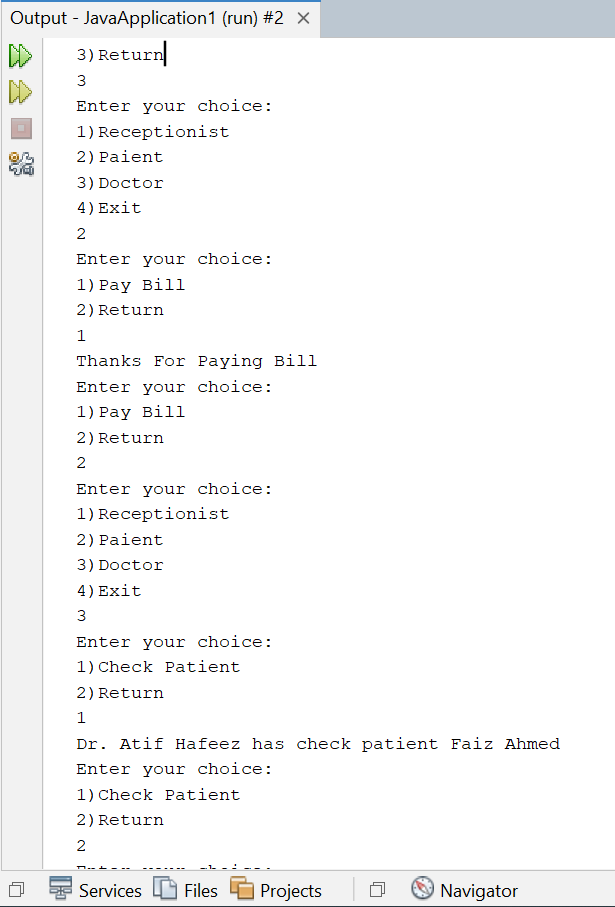Re-run with different parameters

pos(21,92)
